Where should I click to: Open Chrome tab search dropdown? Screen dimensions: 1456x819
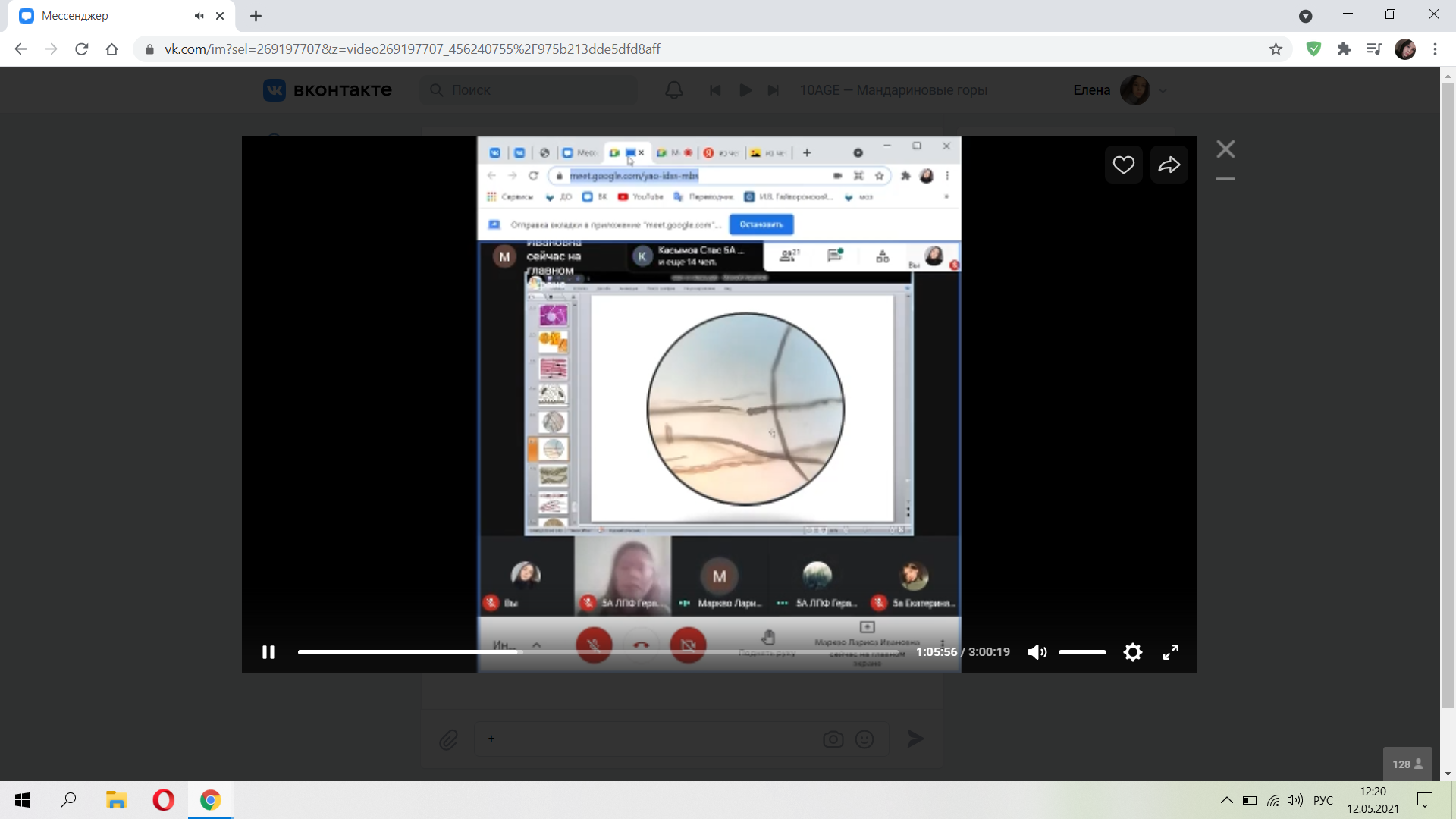pos(1306,16)
